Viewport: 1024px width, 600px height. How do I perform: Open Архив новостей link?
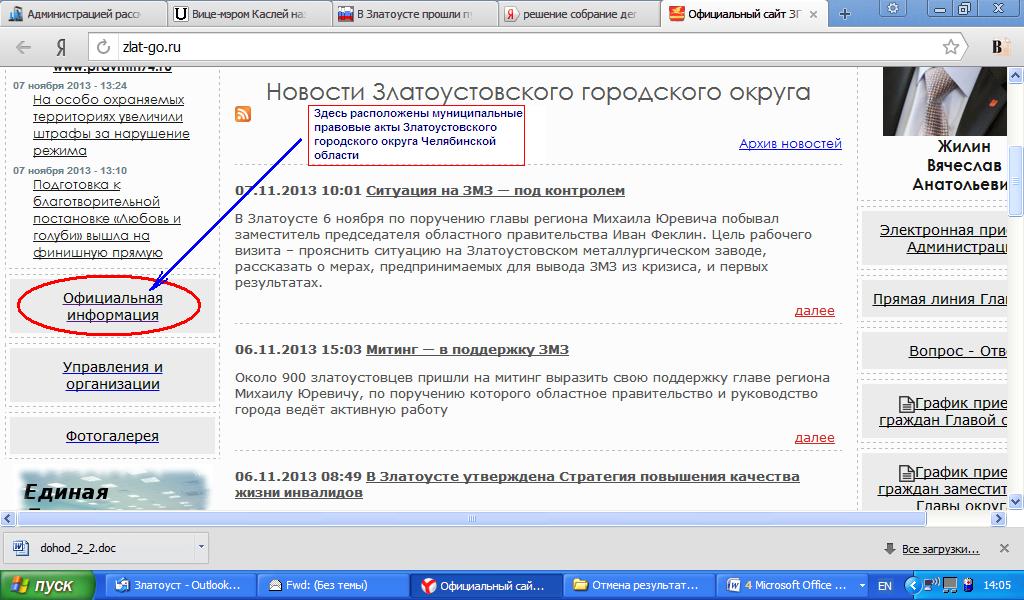790,143
